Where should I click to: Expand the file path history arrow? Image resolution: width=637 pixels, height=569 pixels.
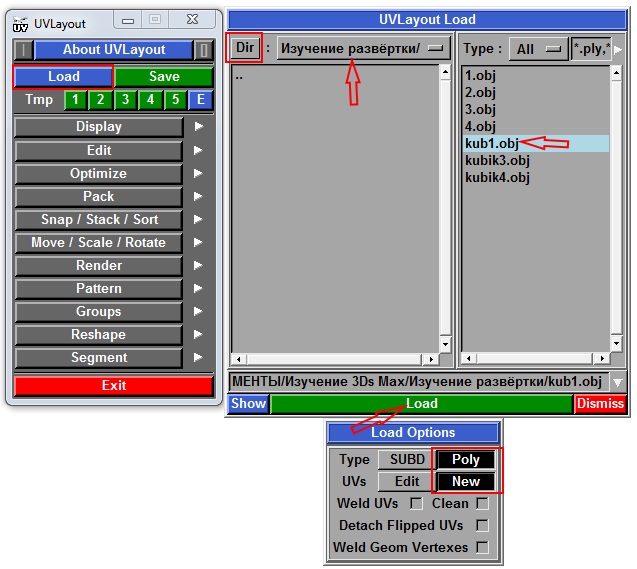617,382
